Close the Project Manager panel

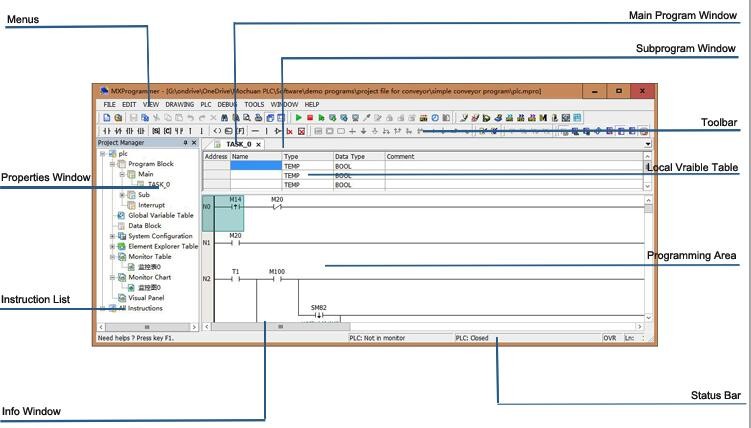tap(194, 143)
